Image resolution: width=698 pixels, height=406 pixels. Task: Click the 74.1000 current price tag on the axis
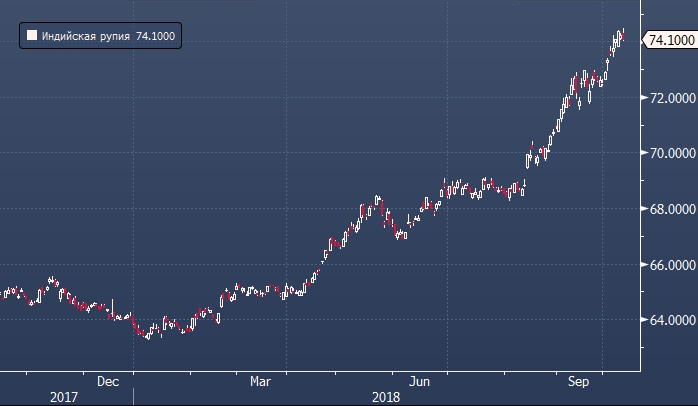tap(671, 40)
